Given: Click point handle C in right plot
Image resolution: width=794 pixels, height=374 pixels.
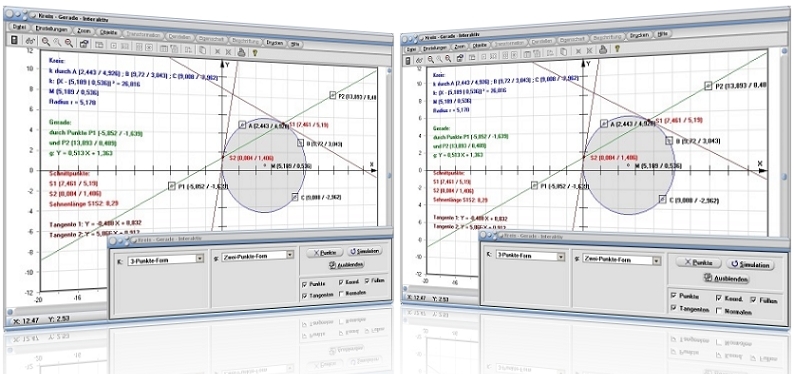Looking at the screenshot, I should point(662,199).
